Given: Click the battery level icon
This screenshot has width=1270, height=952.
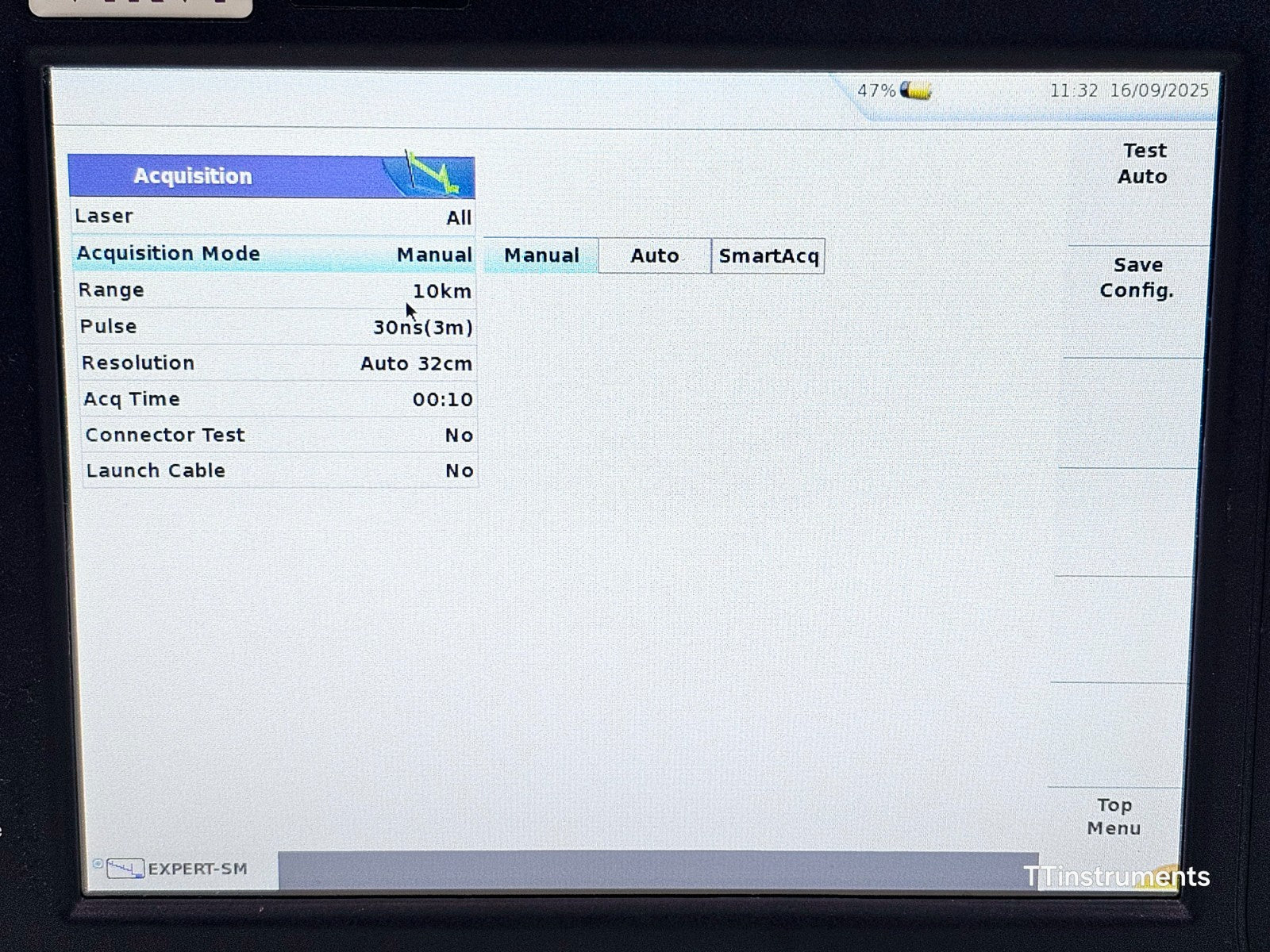Looking at the screenshot, I should point(916,91).
